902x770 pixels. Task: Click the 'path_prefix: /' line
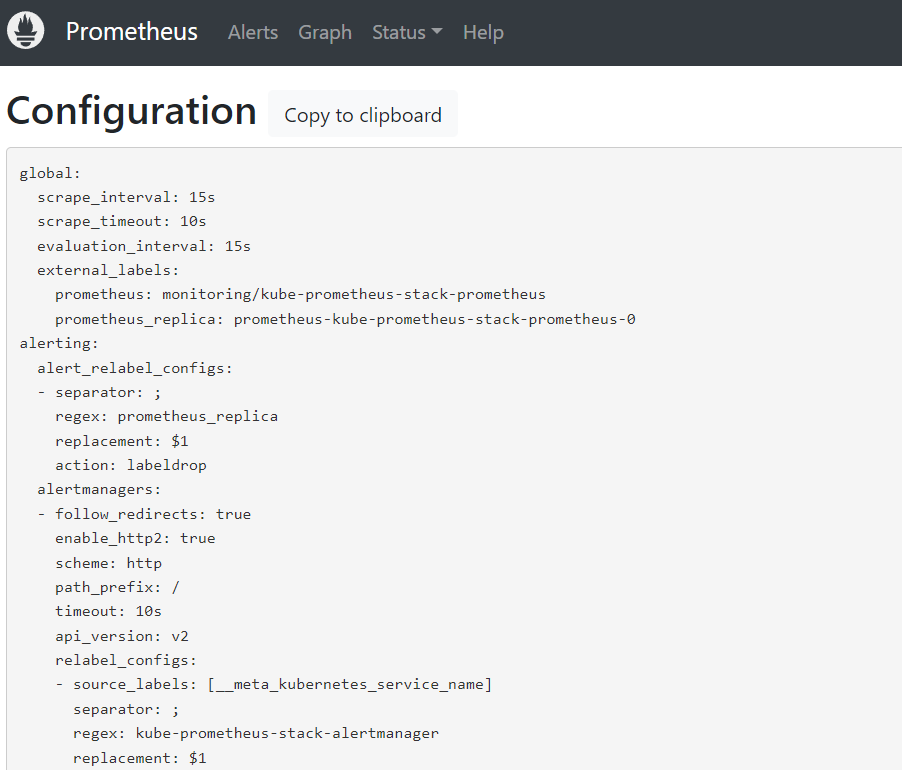point(117,587)
